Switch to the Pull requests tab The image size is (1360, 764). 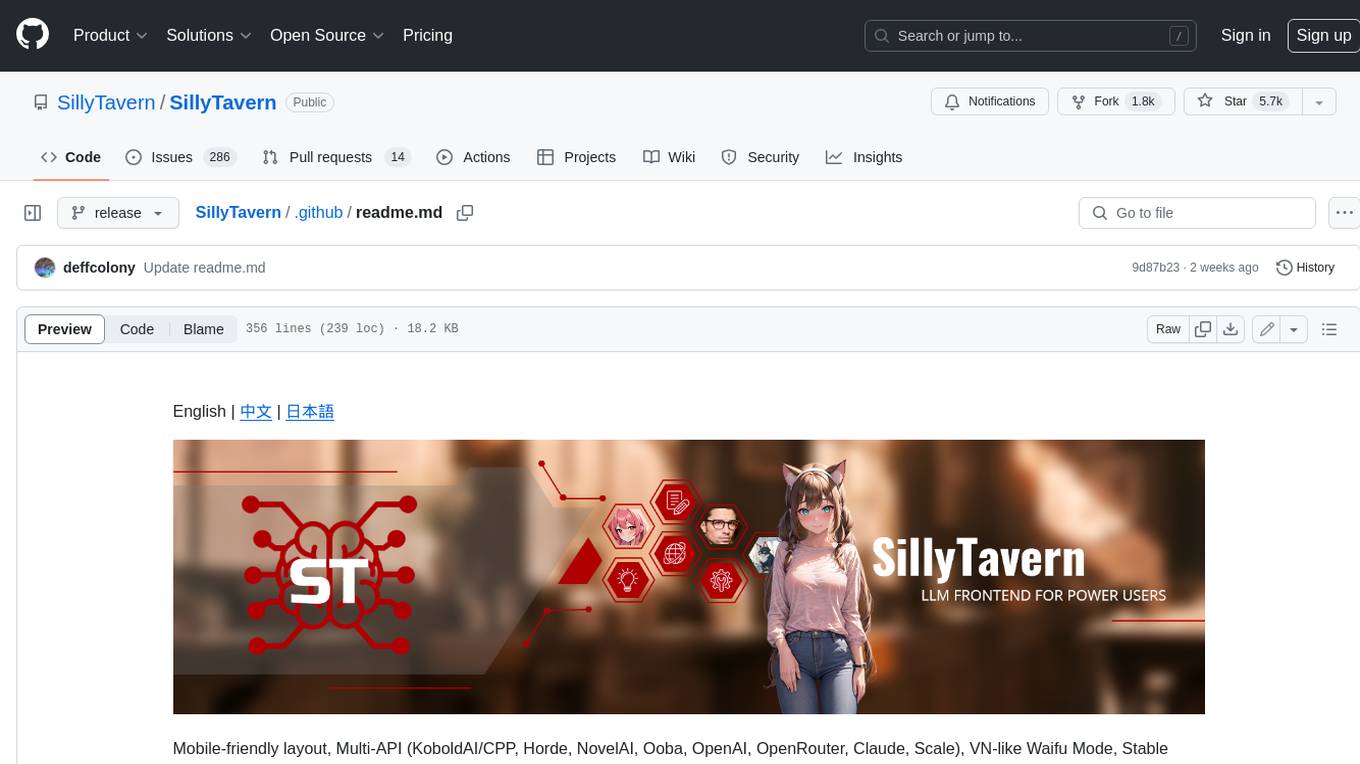[x=336, y=157]
